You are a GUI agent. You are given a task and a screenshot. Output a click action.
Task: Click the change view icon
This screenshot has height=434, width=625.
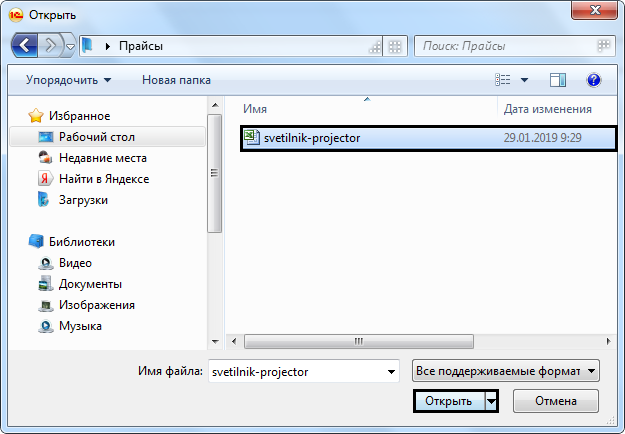pyautogui.click(x=504, y=79)
